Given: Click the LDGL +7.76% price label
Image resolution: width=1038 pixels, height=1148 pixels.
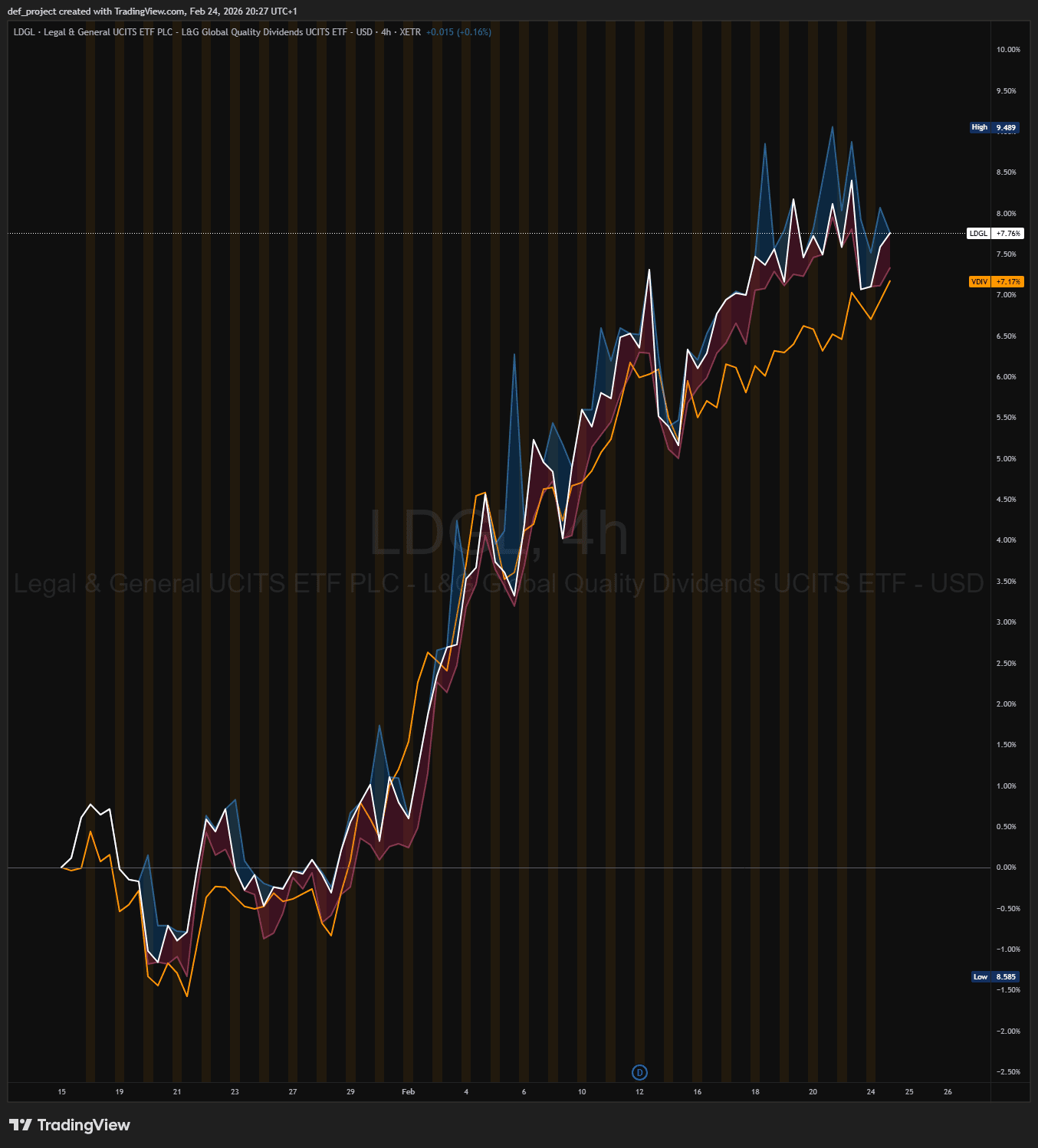Looking at the screenshot, I should 995,233.
